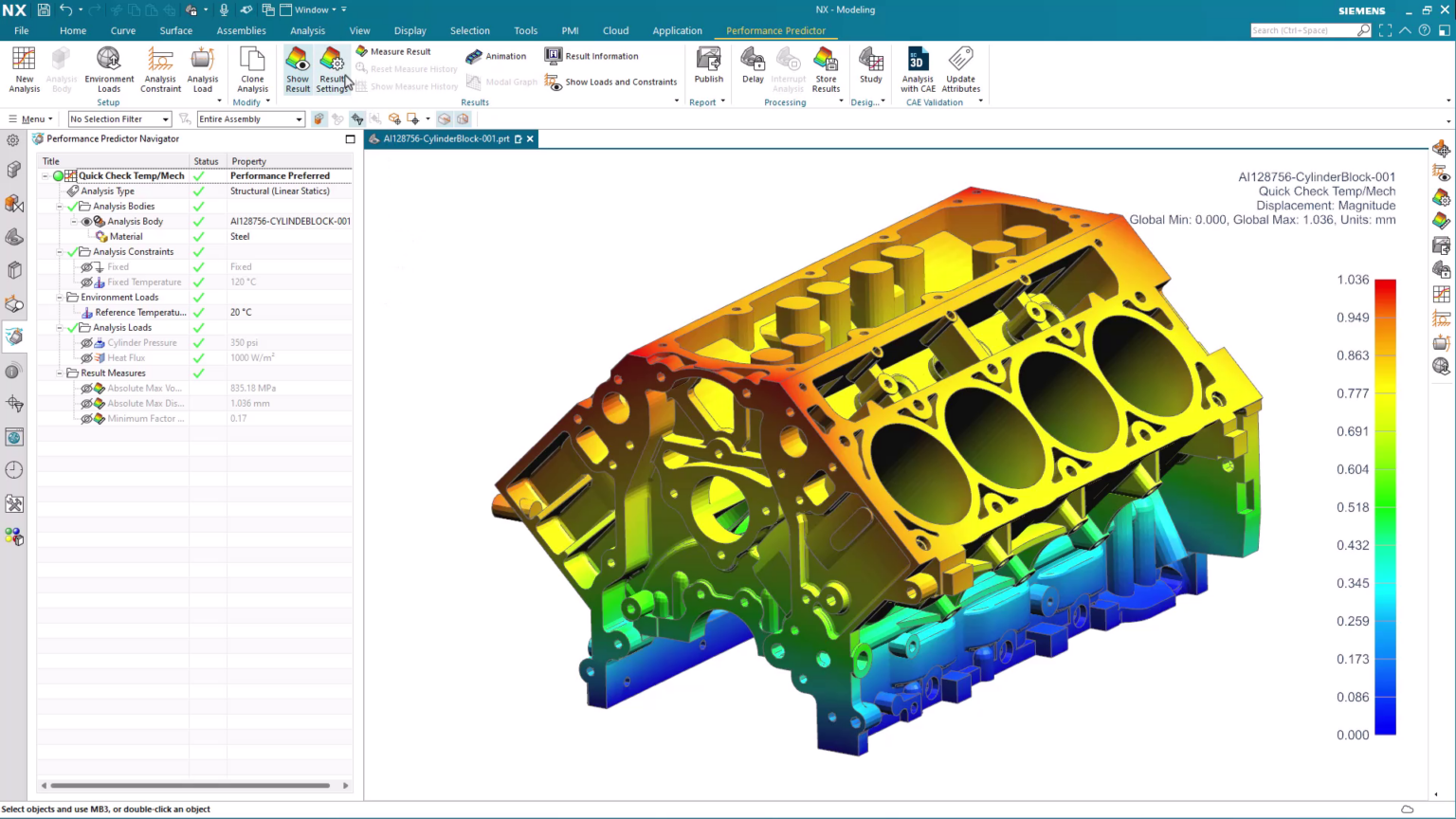Click the Search command input field

point(1303,30)
